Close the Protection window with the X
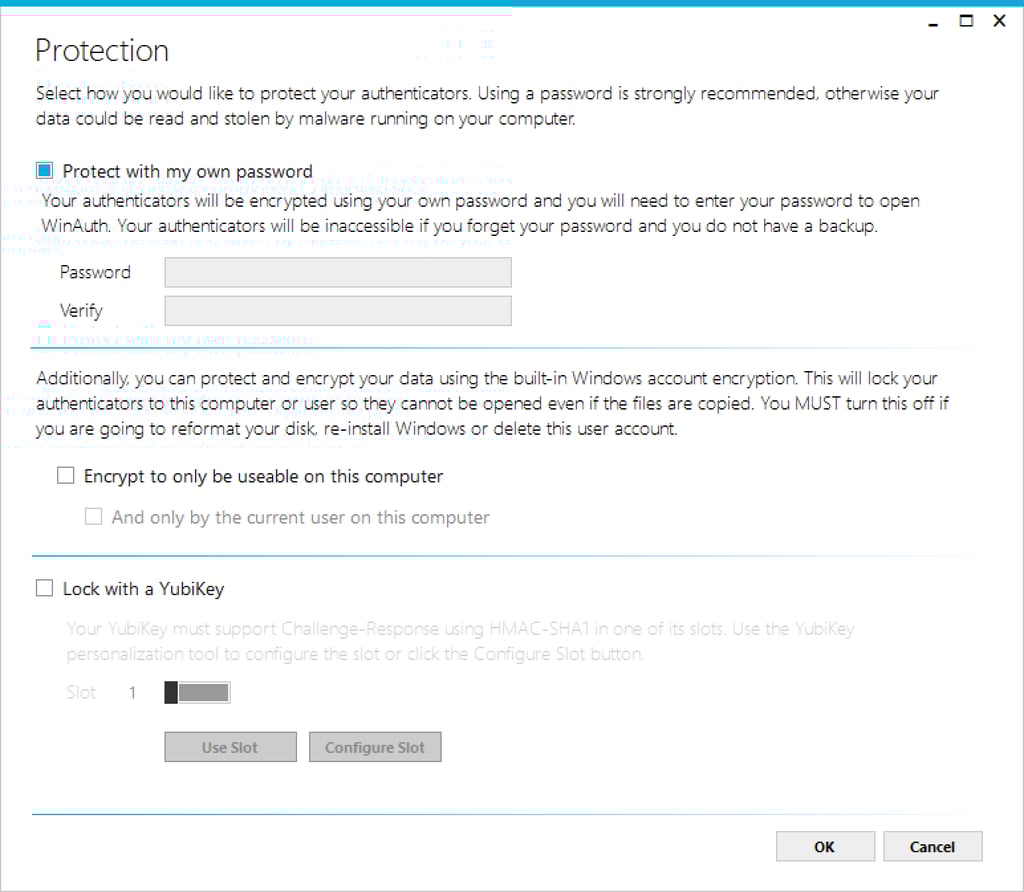The width and height of the screenshot is (1024, 892). pos(999,21)
